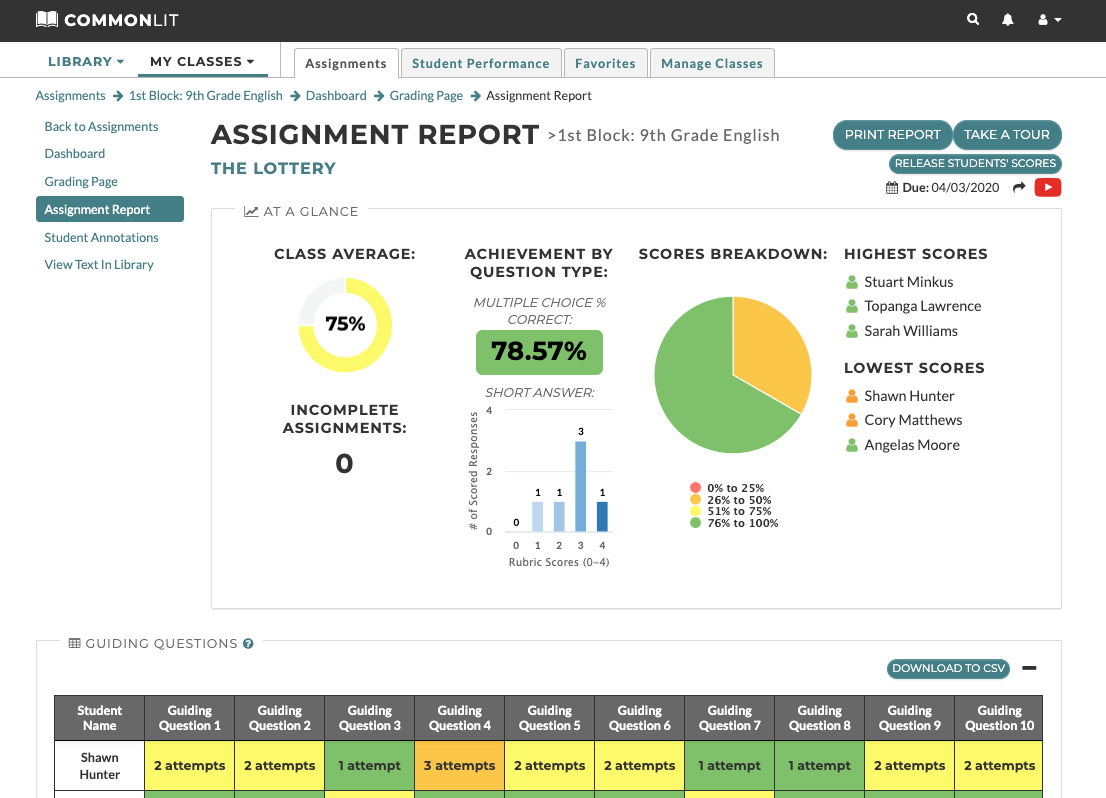Click the DOWNLOAD TO CSV button

point(948,668)
